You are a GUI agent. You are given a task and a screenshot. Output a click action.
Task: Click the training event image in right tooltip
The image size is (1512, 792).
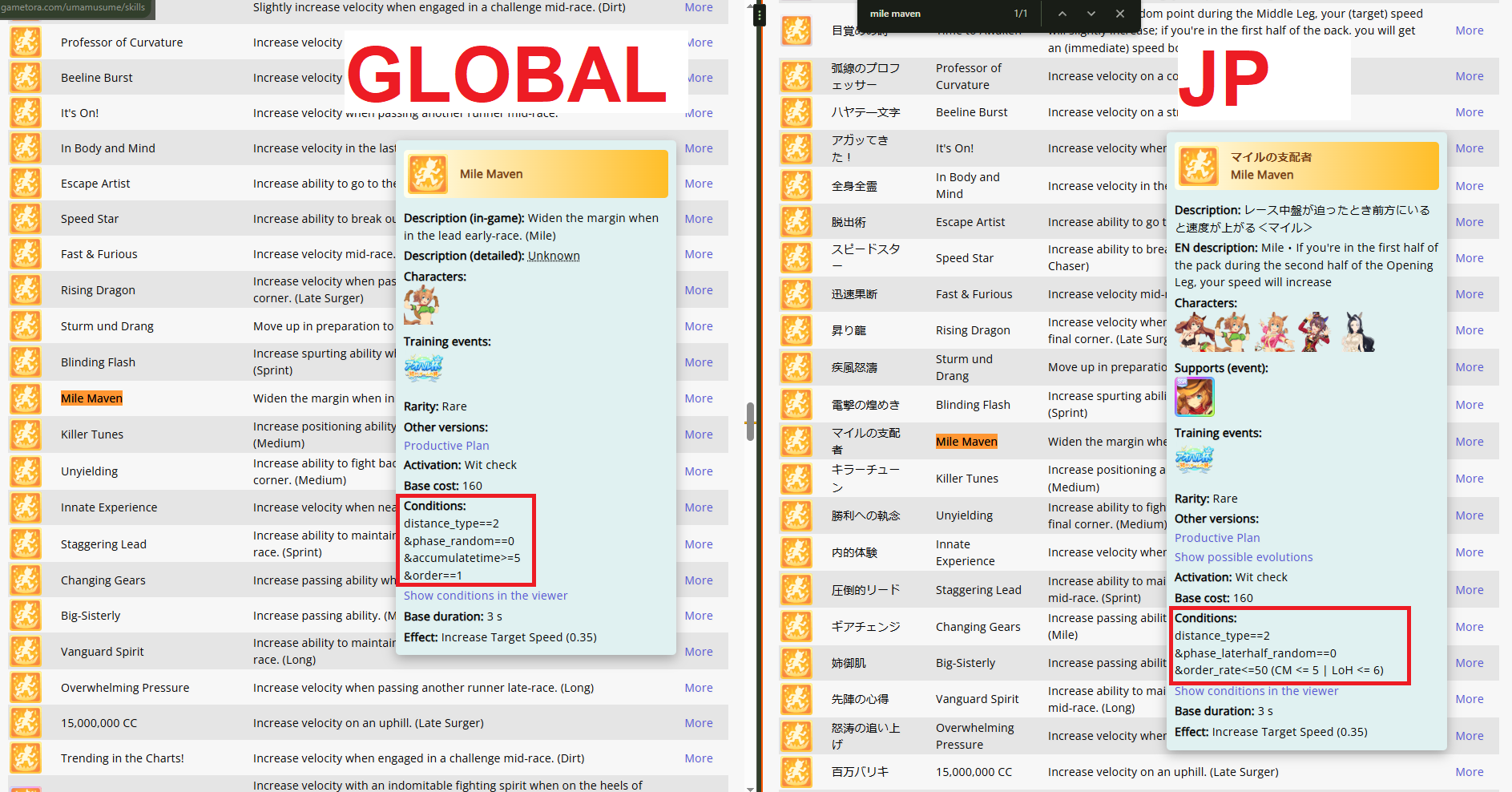(x=1194, y=460)
